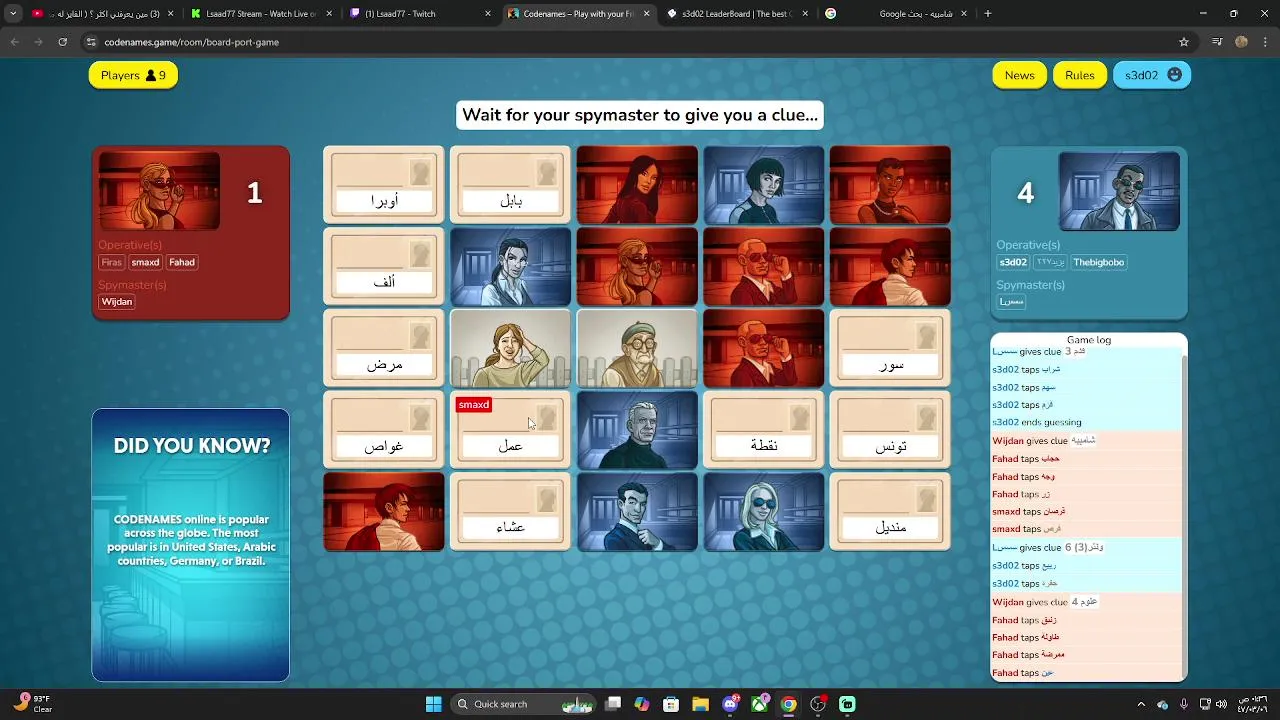Open Microsoft Store from taskbar
The image size is (1280, 720).
click(671, 704)
